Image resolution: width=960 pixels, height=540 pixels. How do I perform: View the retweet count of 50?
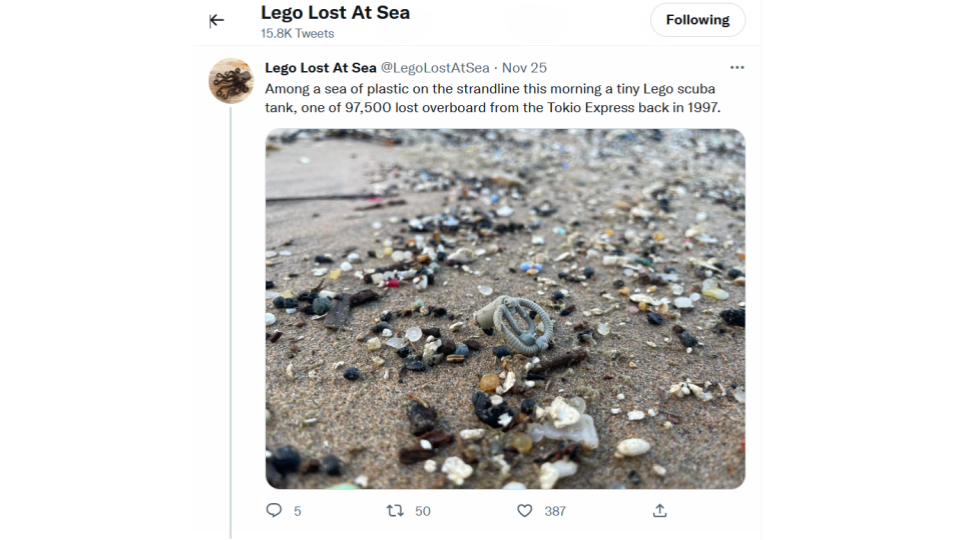(423, 511)
